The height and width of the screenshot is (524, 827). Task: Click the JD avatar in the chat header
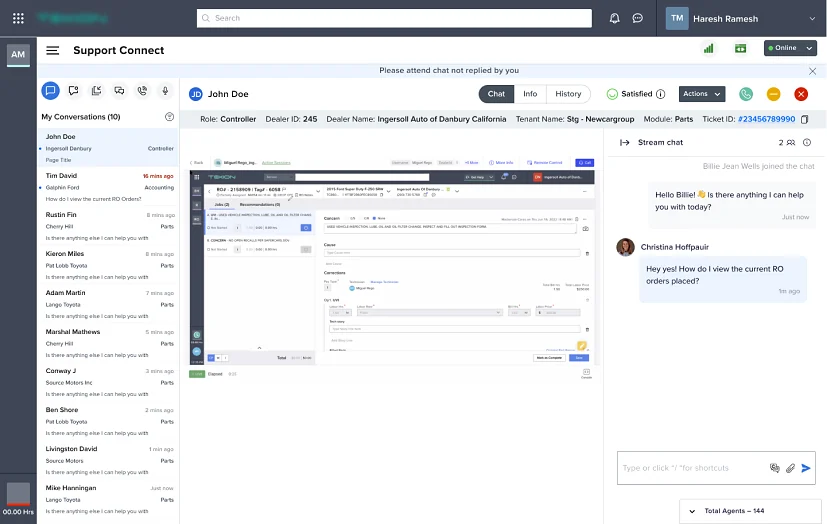[196, 94]
